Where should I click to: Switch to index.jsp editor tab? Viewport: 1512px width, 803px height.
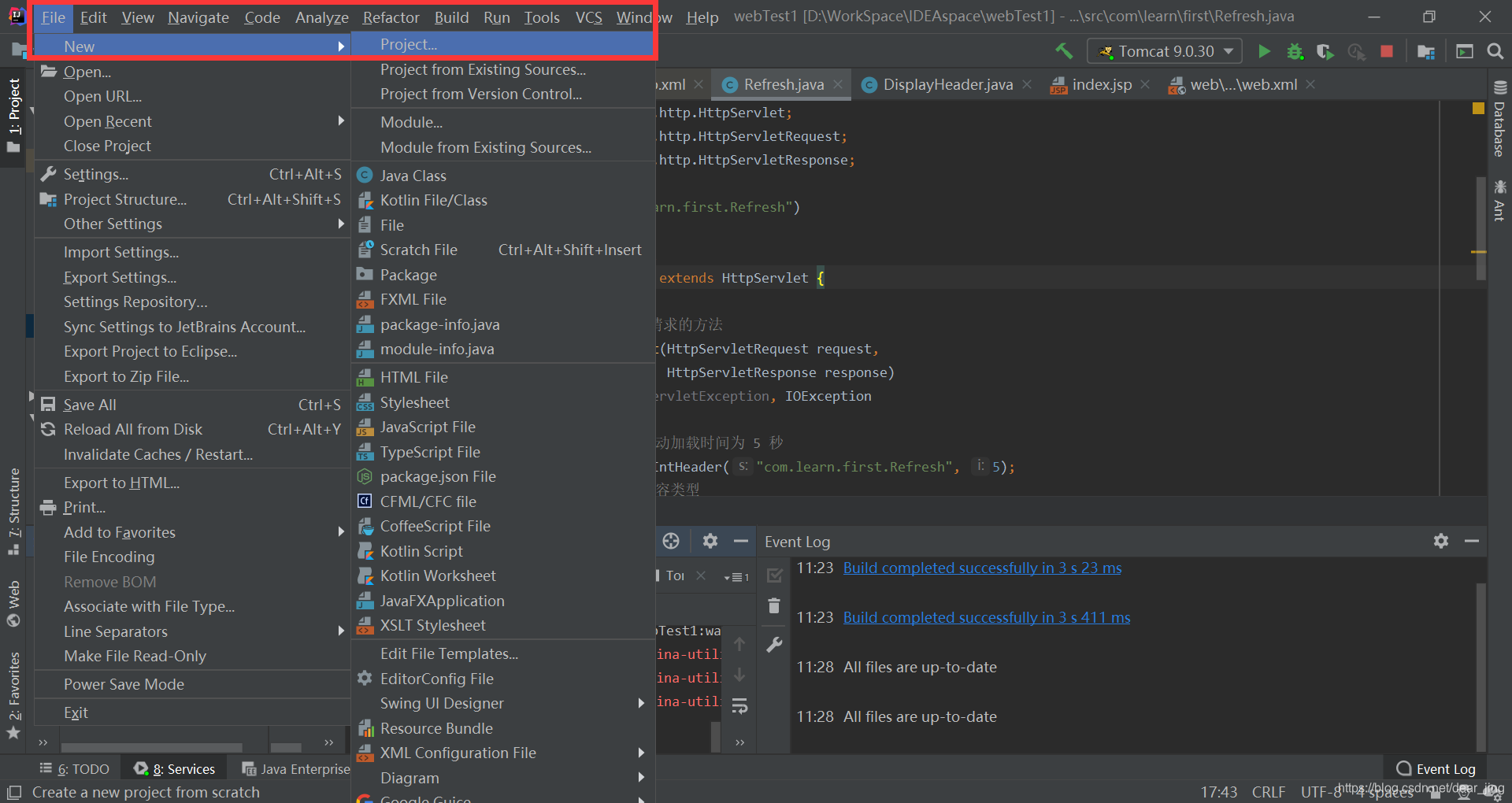(1101, 84)
